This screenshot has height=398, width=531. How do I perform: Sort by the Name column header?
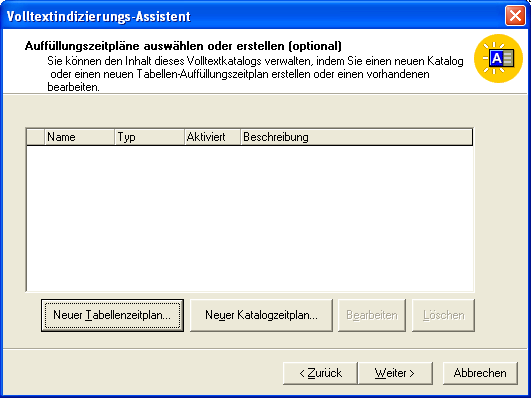[x=79, y=137]
